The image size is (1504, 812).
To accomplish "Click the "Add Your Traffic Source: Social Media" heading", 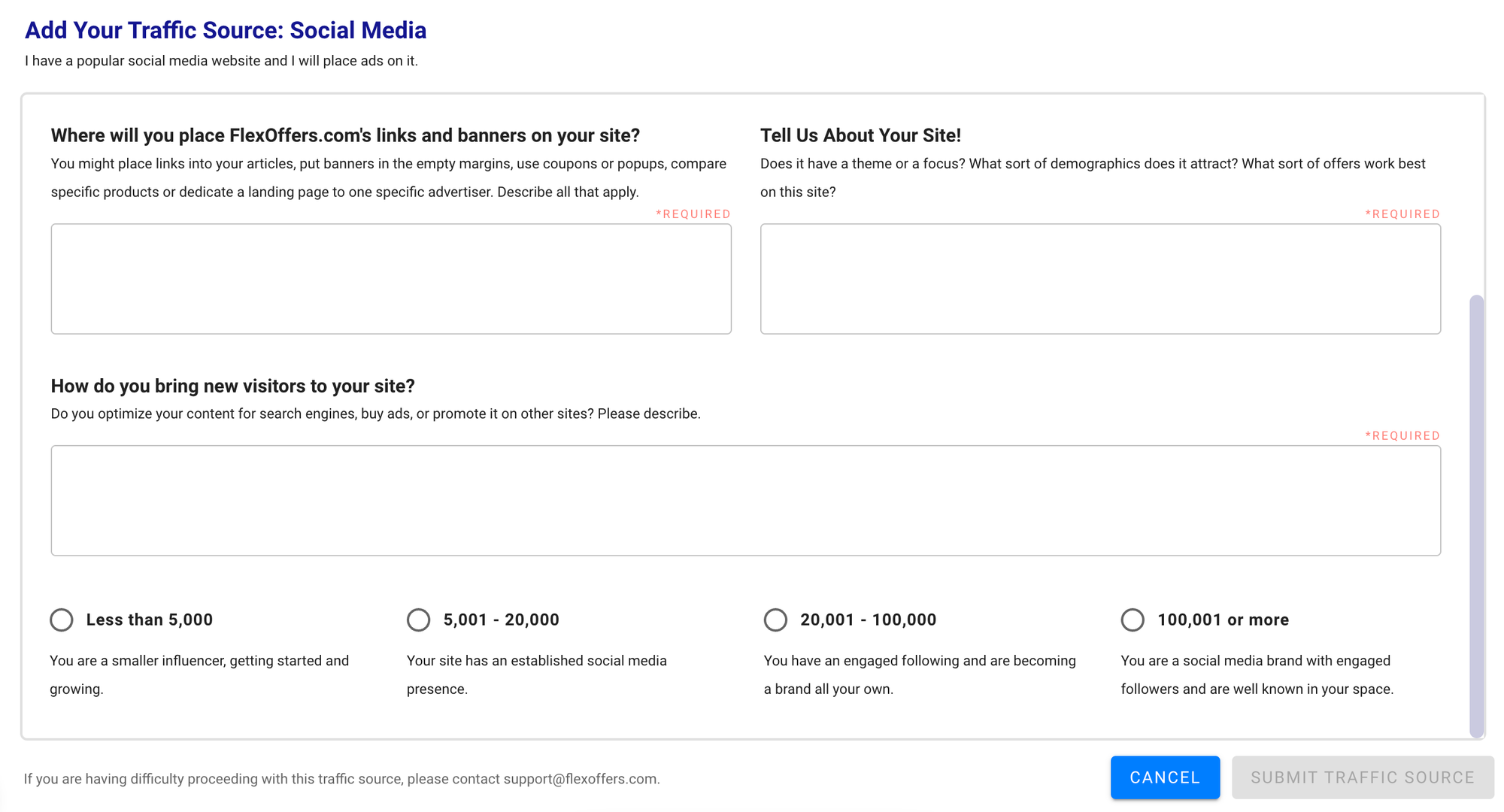I will [226, 30].
